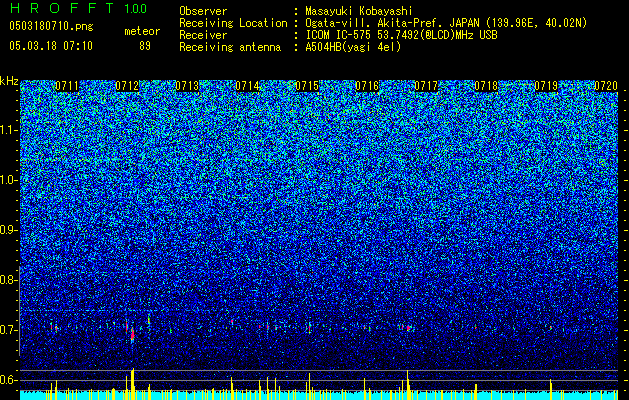629x400 pixels.
Task: Select the file name 0503180710.png
Action: click(51, 26)
